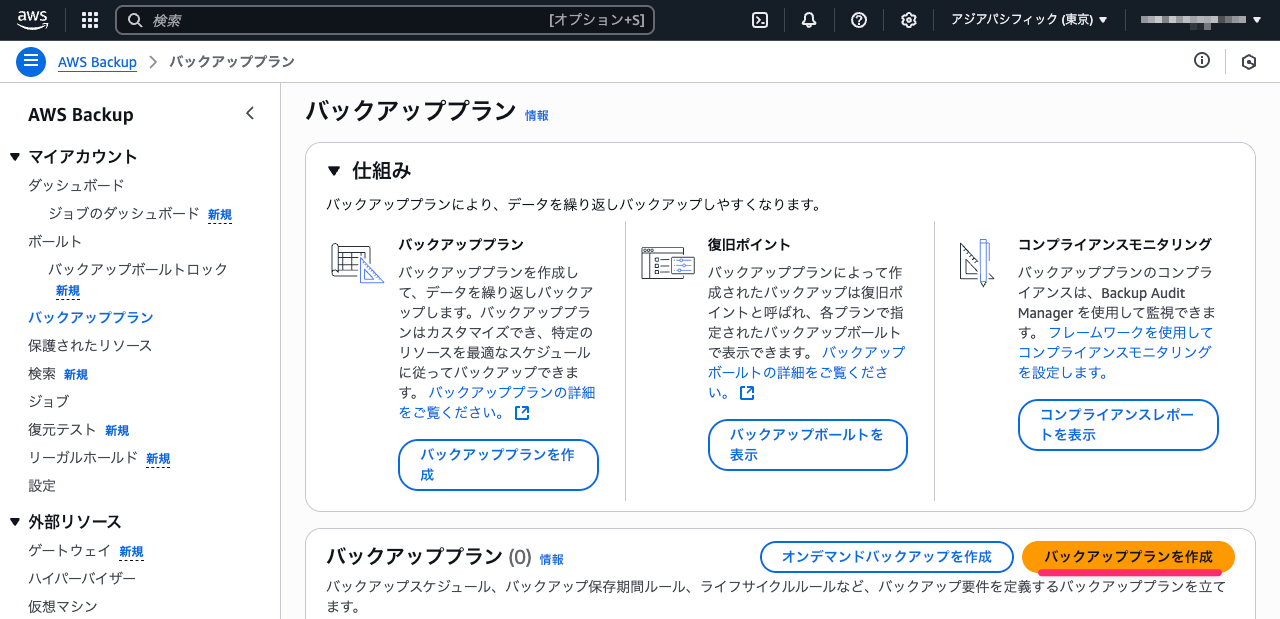Click orange バックアッププランを作成 button
The height and width of the screenshot is (619, 1280).
click(x=1128, y=556)
